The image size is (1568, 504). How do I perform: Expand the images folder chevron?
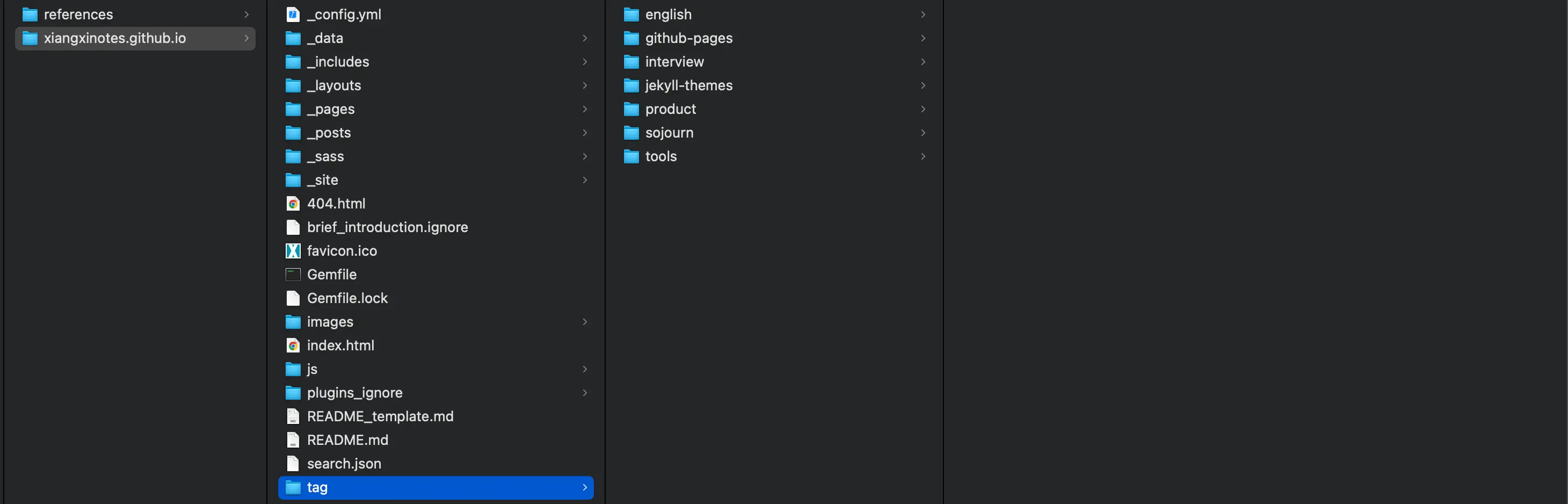pos(584,322)
